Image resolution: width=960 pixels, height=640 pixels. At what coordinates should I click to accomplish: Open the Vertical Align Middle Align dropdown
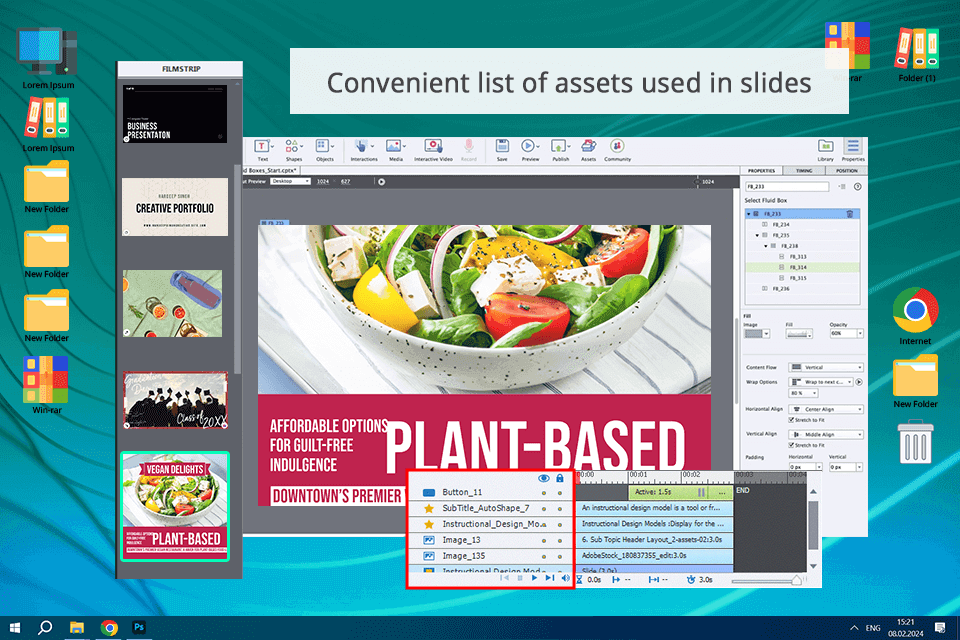pos(826,434)
